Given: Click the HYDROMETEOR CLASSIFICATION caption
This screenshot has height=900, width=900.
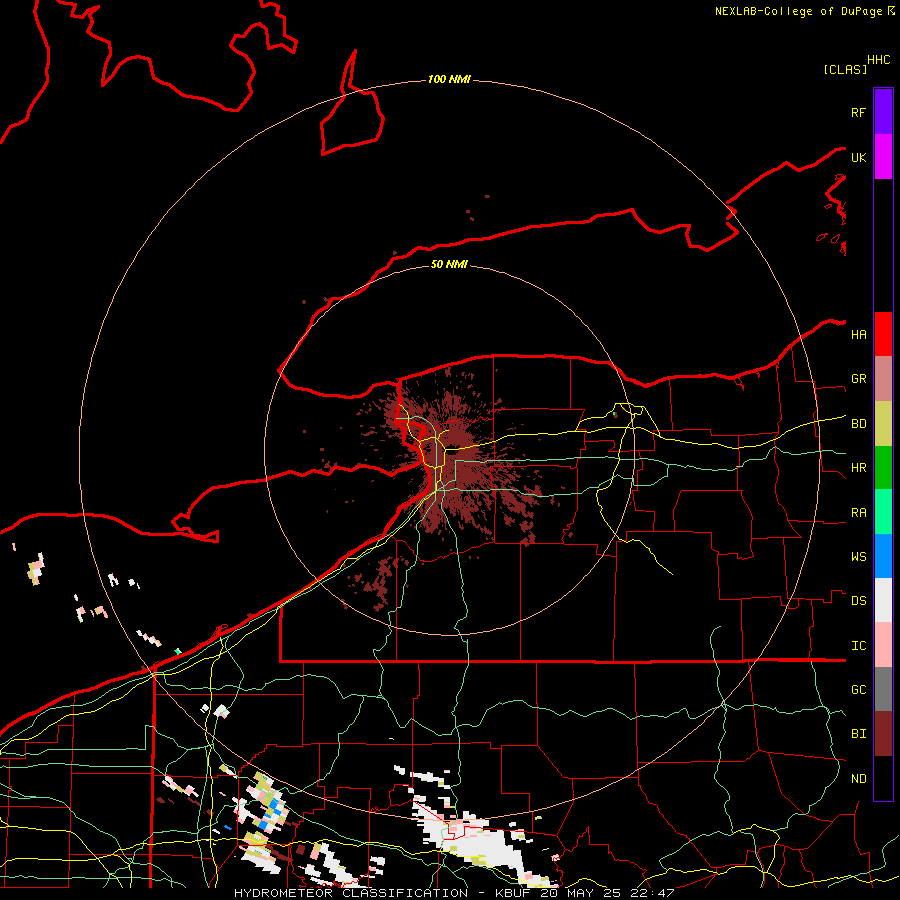Looking at the screenshot, I should (351, 893).
